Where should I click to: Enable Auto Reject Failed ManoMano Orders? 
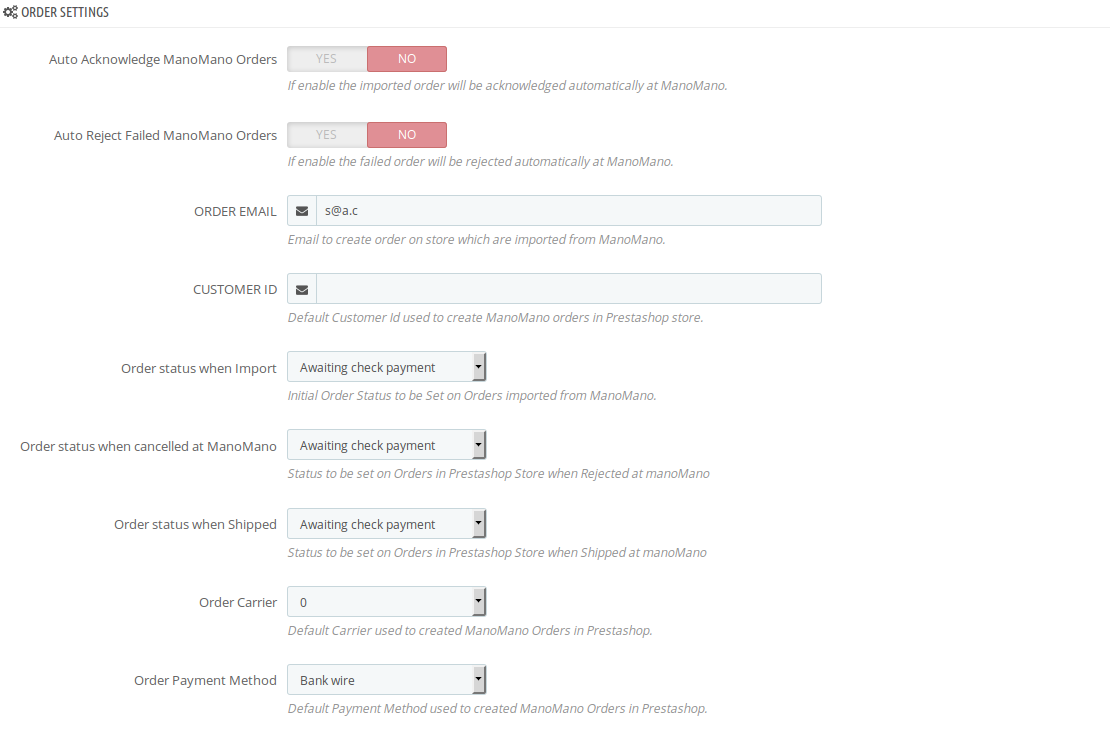coord(326,134)
